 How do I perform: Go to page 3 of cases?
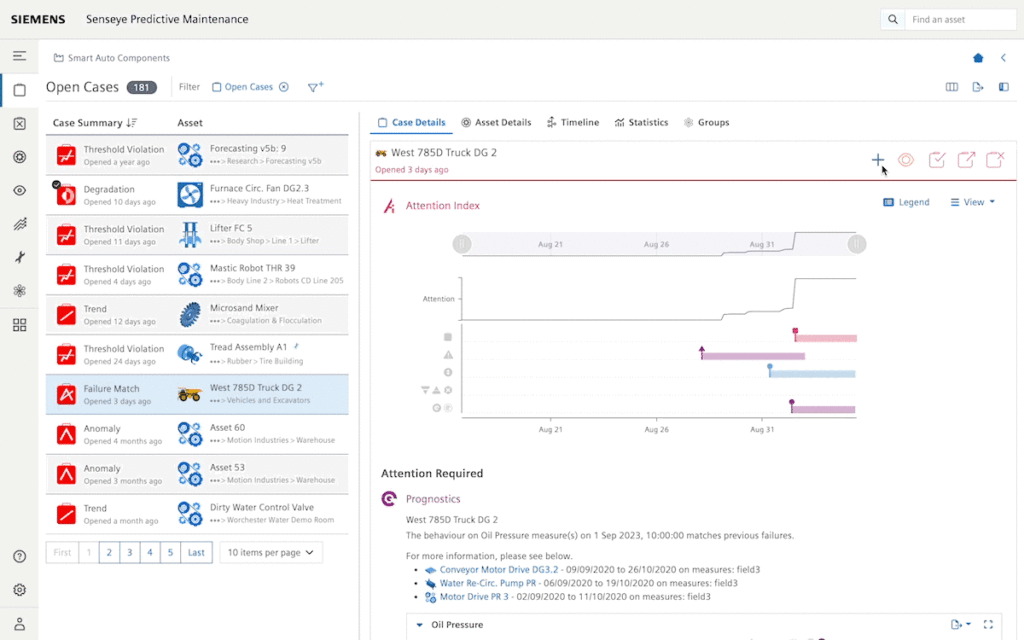[129, 552]
